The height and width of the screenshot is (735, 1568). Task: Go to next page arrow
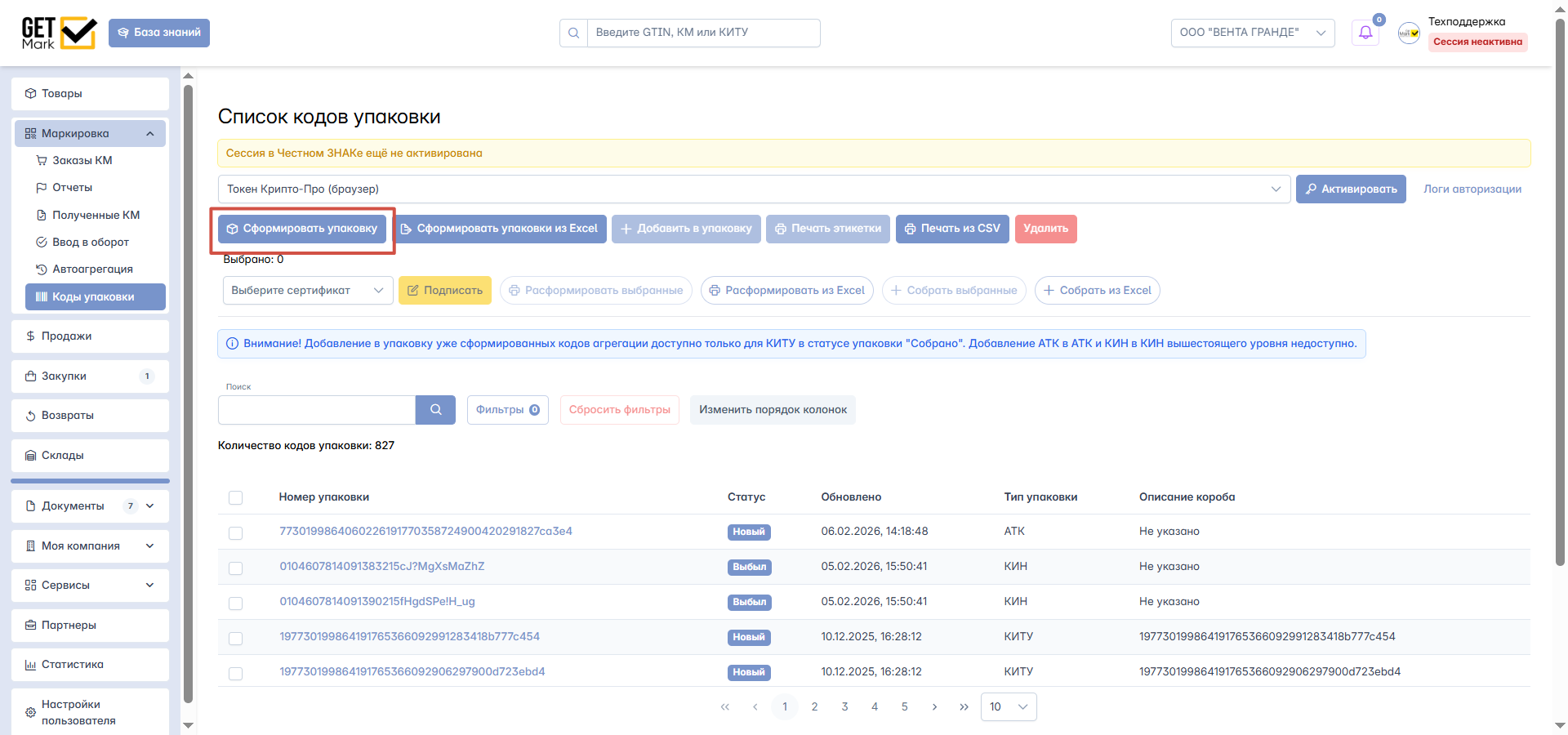click(934, 706)
